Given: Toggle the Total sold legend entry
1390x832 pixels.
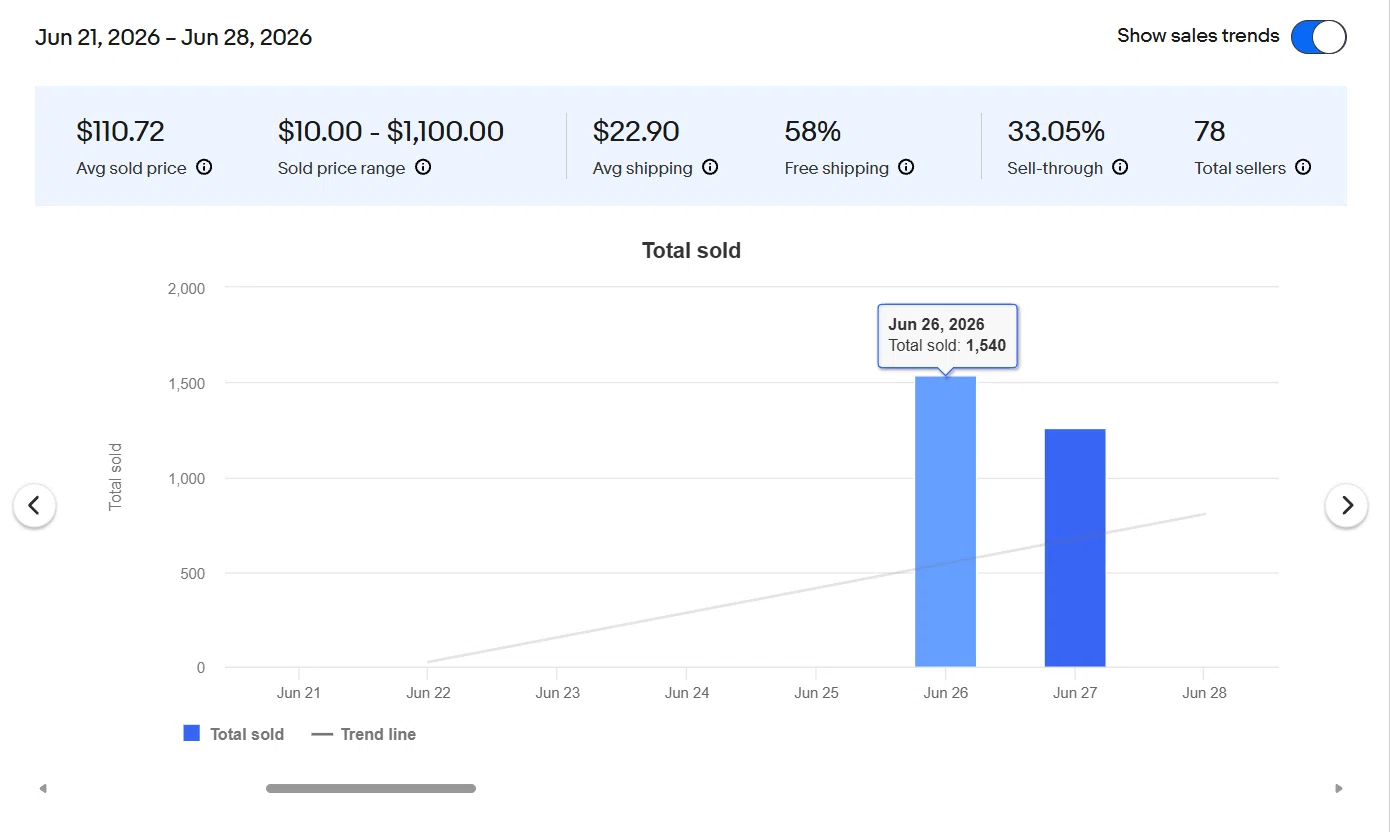Looking at the screenshot, I should 234,734.
